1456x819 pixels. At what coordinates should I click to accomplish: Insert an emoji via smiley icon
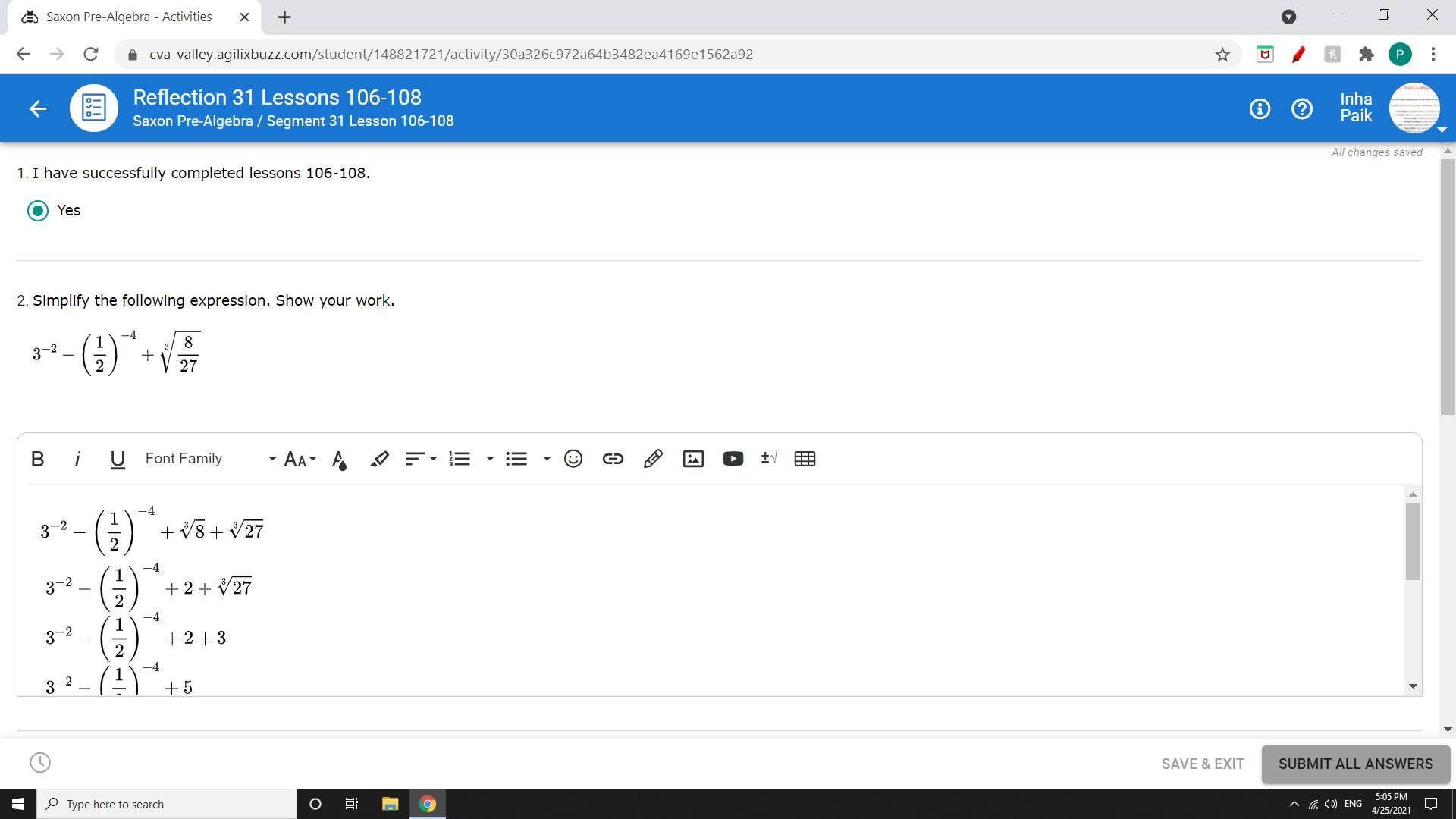(573, 459)
